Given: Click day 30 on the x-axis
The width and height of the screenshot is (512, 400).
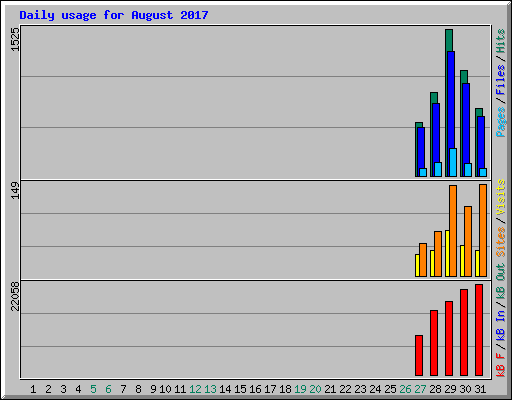Looking at the screenshot, I should point(465,389).
